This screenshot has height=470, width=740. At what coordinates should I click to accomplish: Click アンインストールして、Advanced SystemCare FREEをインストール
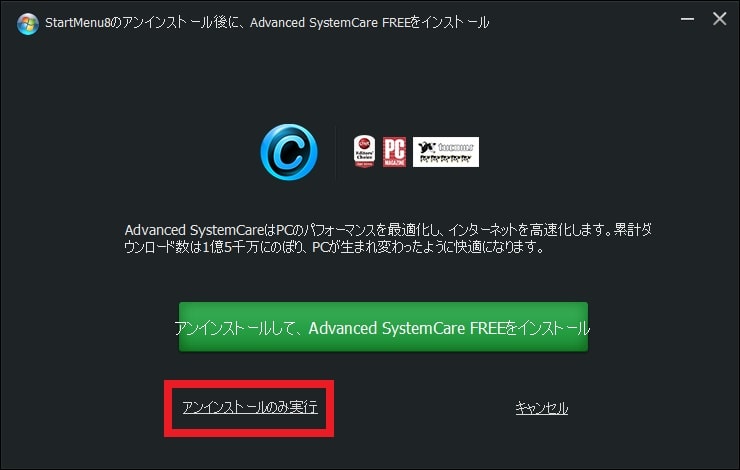click(x=383, y=328)
